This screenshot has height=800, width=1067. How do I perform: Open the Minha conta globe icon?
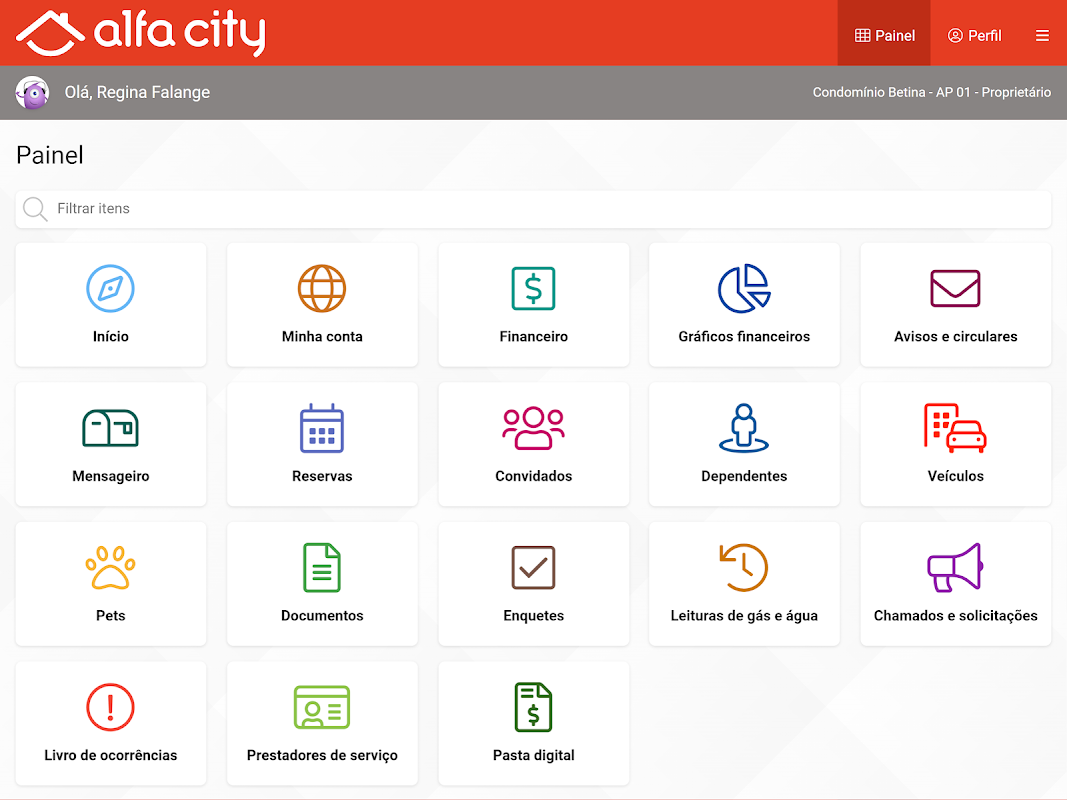point(322,288)
